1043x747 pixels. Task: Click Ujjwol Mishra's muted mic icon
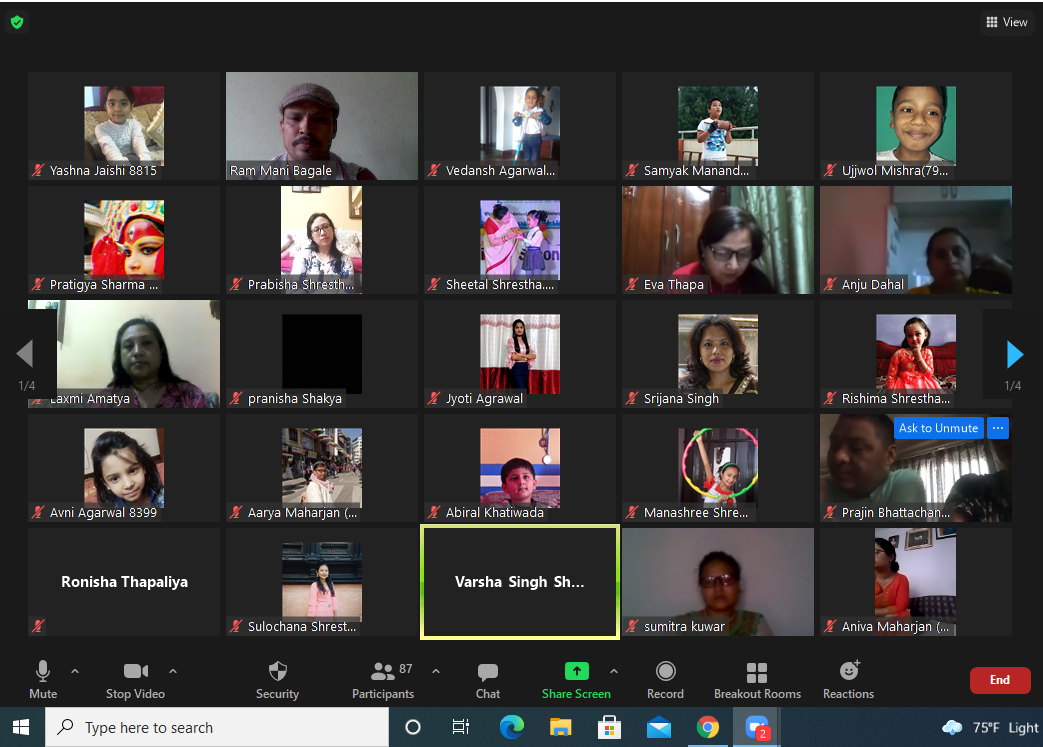point(830,170)
